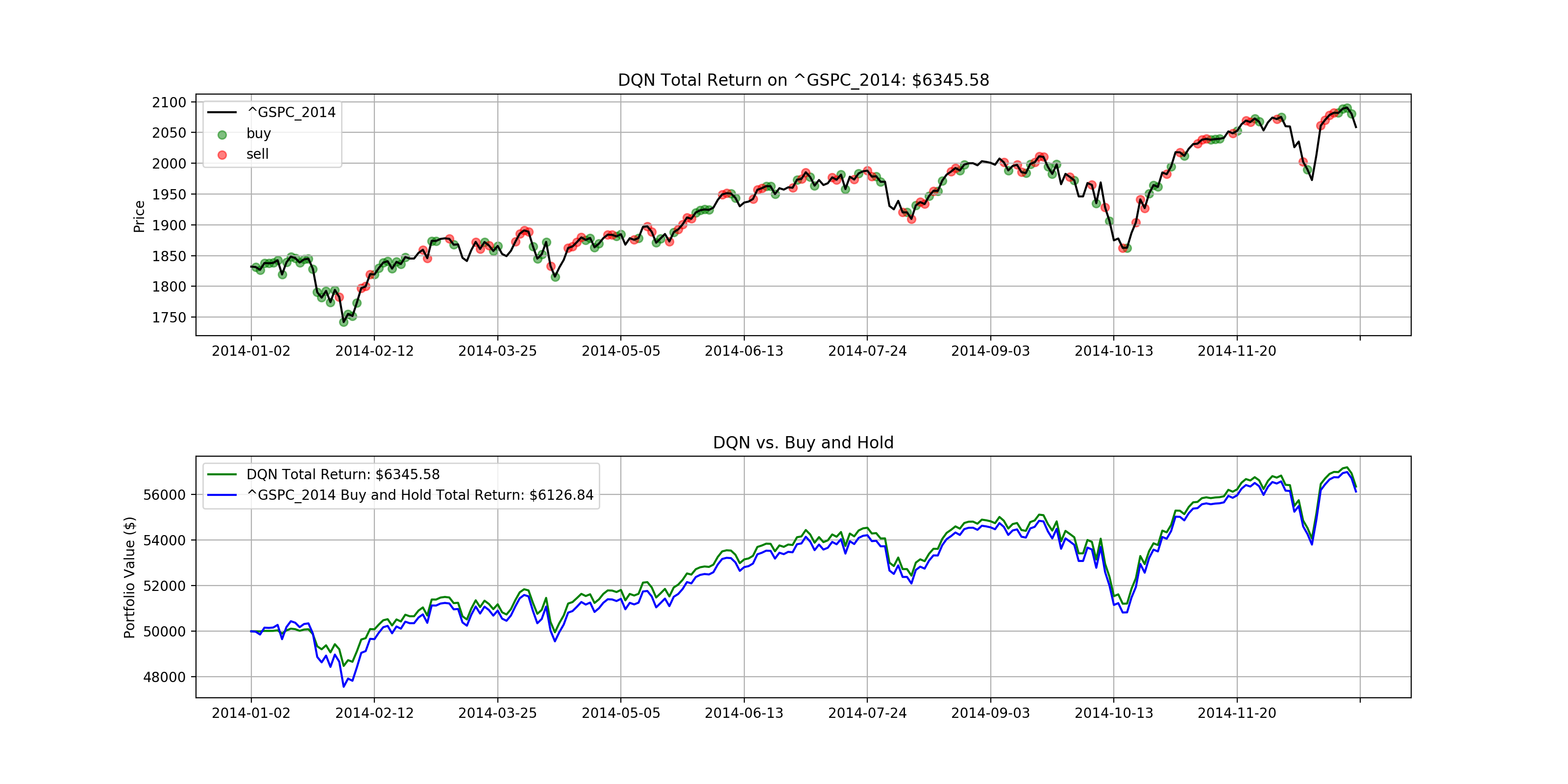Screen dimensions: 1568x784
Task: Click the red sell legend marker
Action: (222, 155)
